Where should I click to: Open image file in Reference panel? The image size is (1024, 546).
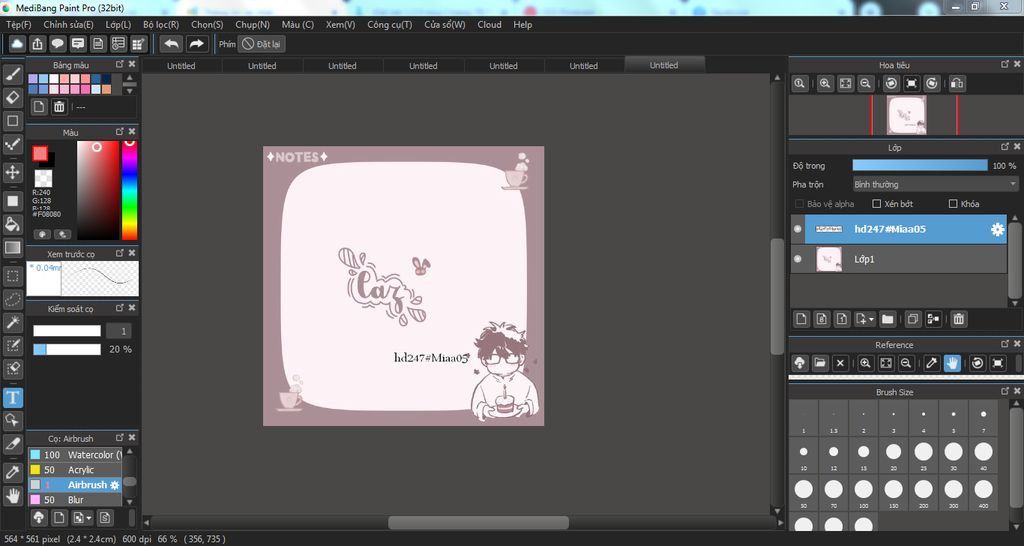[x=820, y=363]
